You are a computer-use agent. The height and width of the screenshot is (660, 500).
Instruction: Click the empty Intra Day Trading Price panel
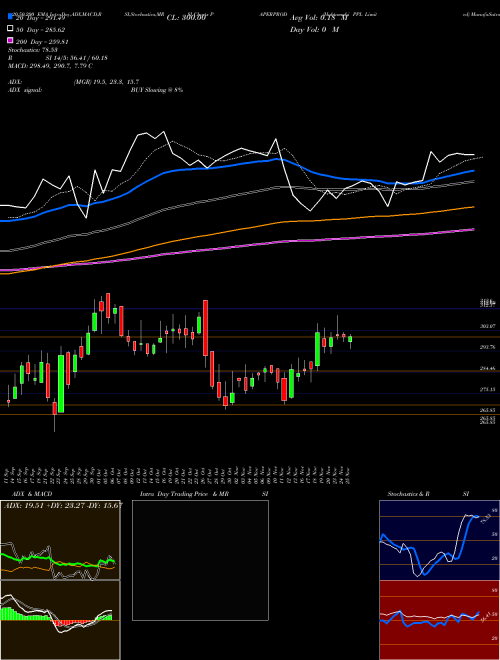[200, 560]
